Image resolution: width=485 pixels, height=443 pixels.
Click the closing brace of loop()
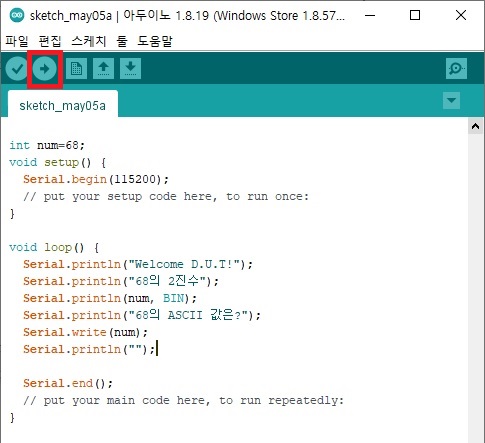click(x=12, y=417)
